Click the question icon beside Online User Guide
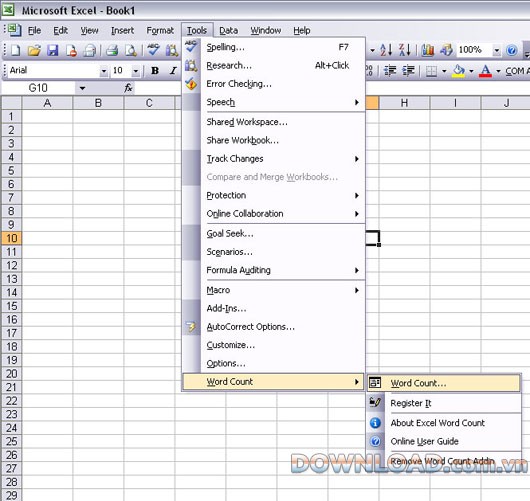 375,441
